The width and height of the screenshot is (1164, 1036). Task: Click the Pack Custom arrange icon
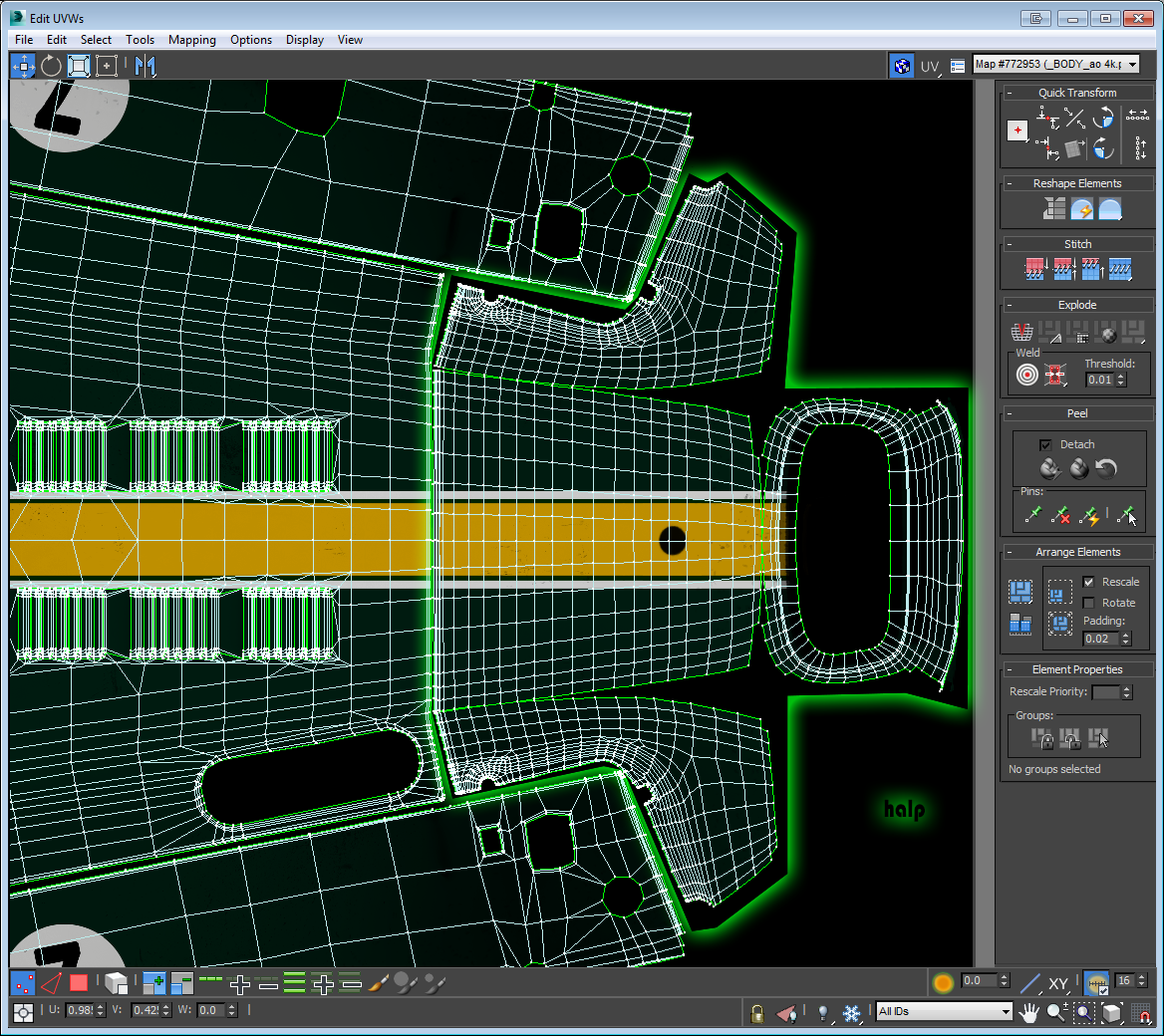coord(1018,592)
